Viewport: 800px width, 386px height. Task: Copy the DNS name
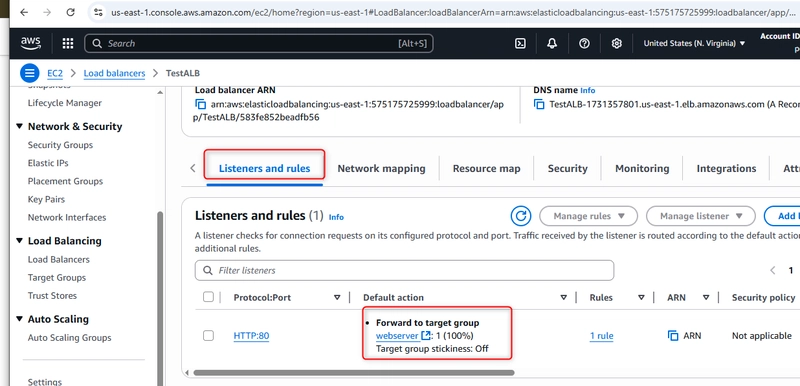(539, 105)
